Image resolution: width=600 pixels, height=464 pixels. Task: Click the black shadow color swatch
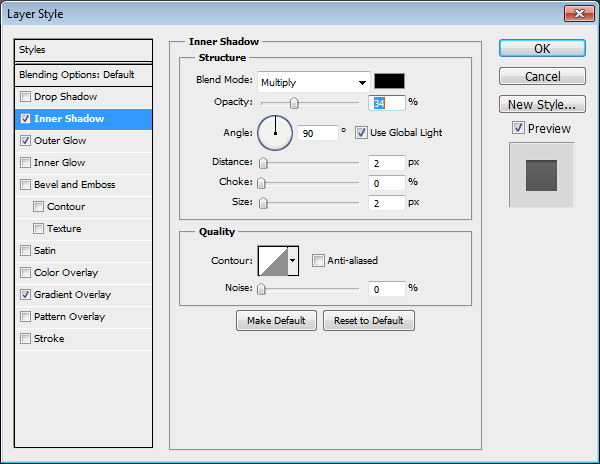[389, 82]
